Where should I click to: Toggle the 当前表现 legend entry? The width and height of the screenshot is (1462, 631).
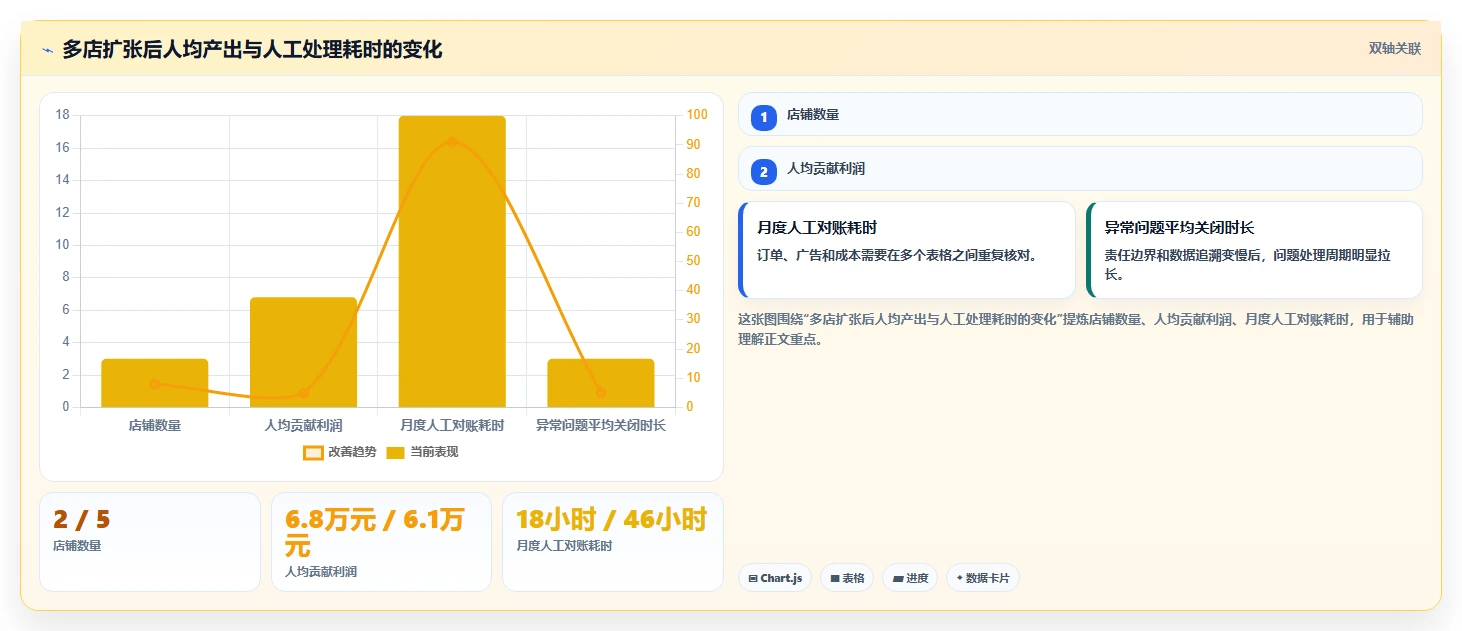(422, 452)
